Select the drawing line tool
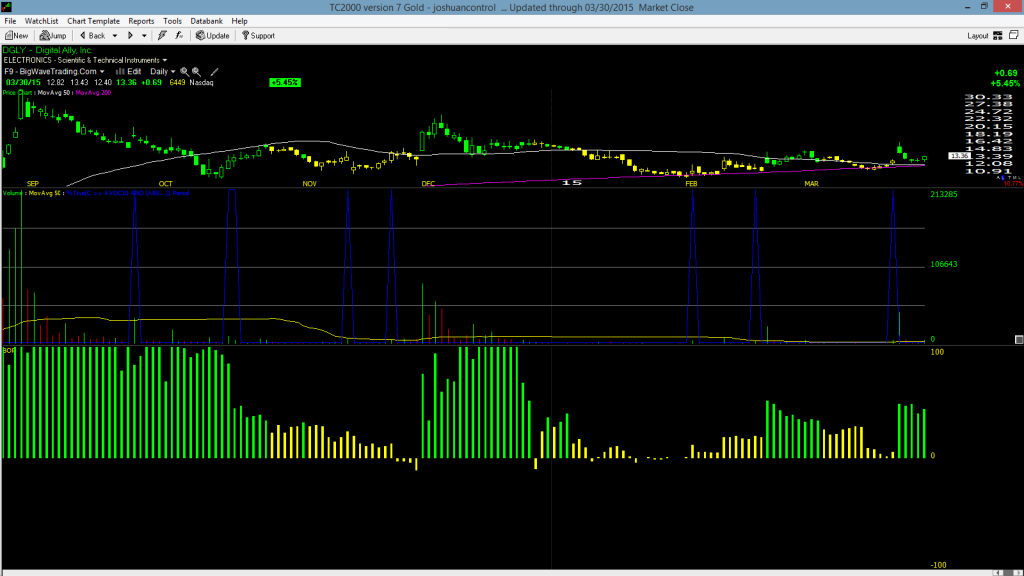This screenshot has width=1024, height=576. pos(214,72)
